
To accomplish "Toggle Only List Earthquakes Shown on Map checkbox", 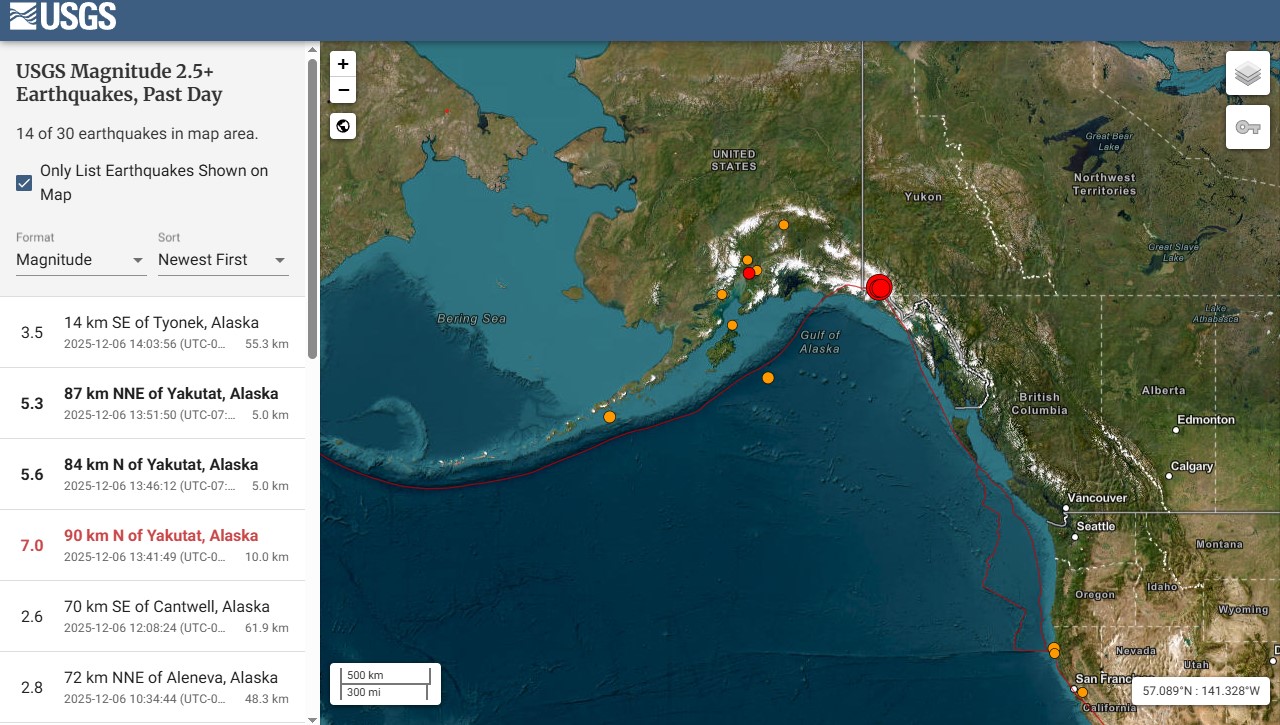I will click(x=25, y=183).
